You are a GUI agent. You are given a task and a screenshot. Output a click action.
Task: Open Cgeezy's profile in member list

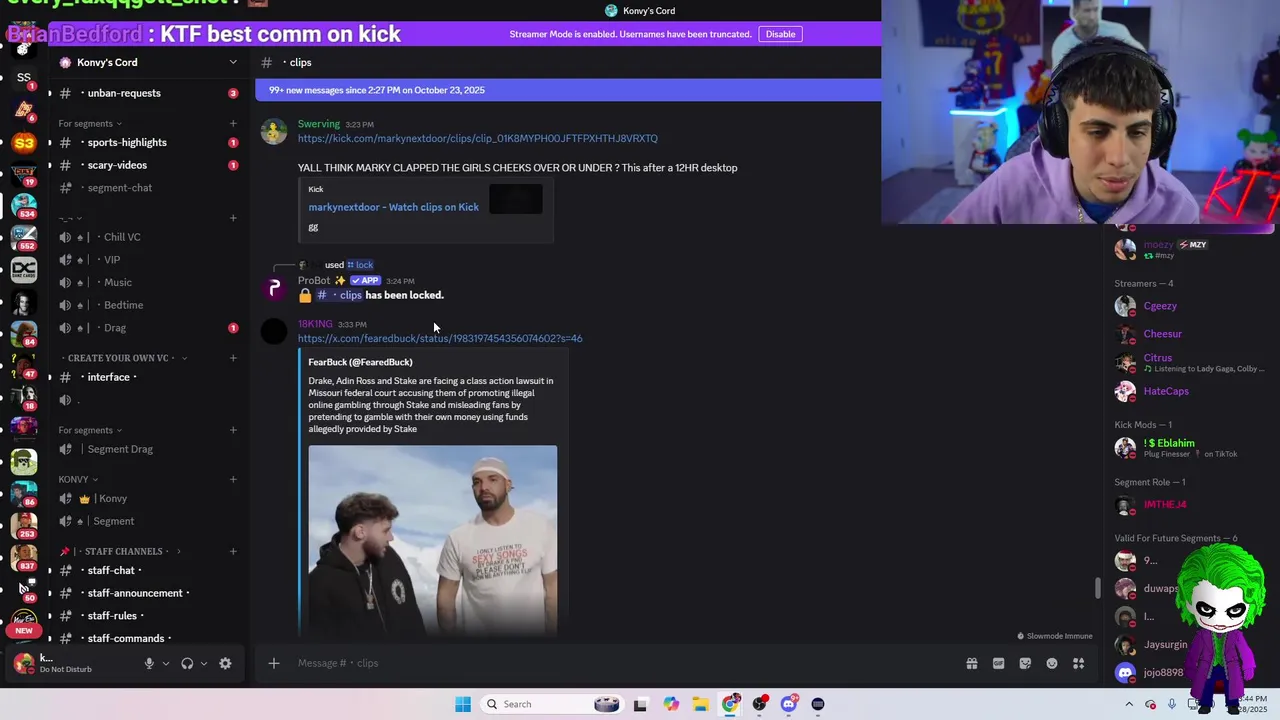(1160, 306)
